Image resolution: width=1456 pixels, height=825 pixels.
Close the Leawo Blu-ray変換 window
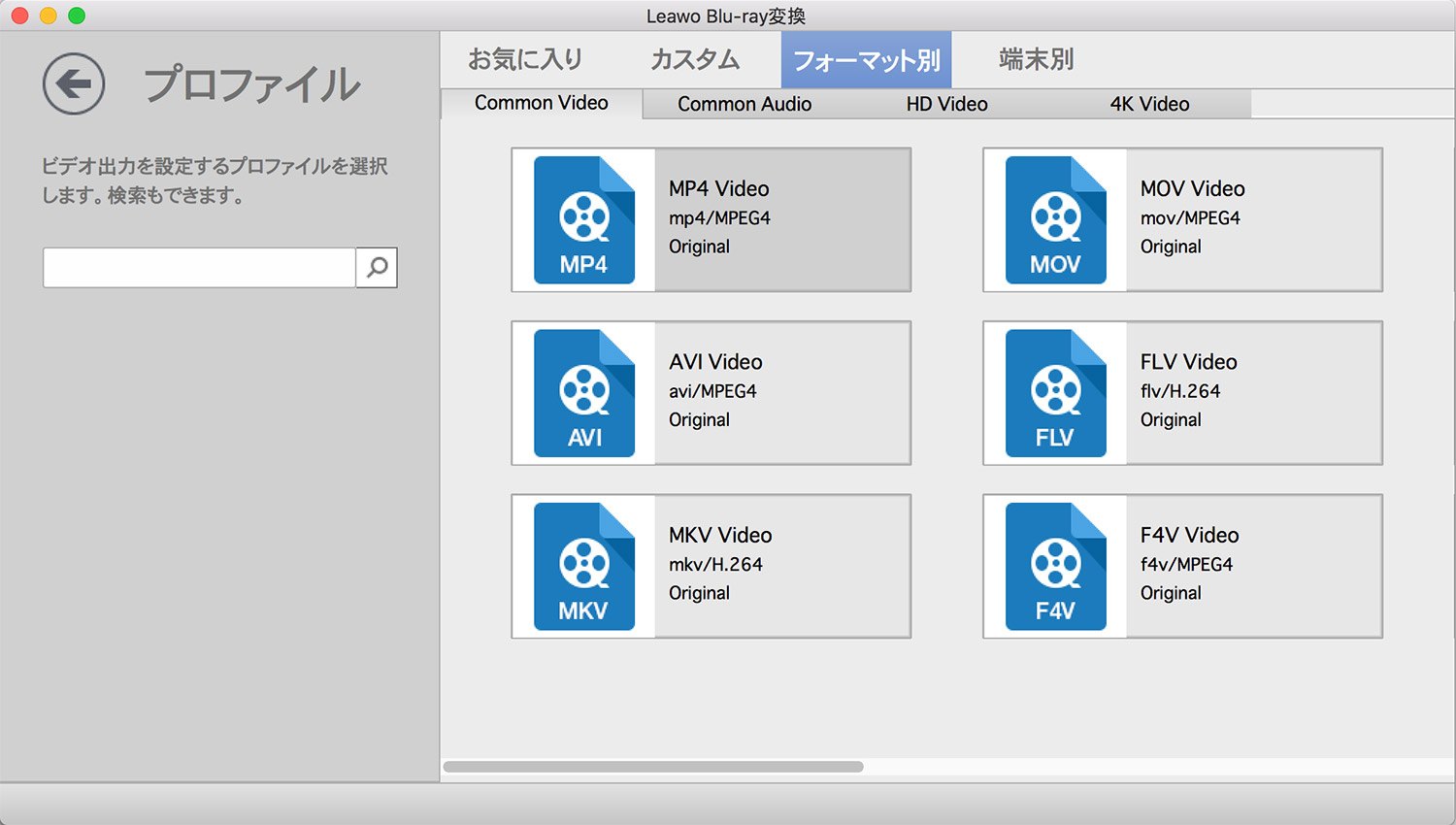tap(19, 16)
